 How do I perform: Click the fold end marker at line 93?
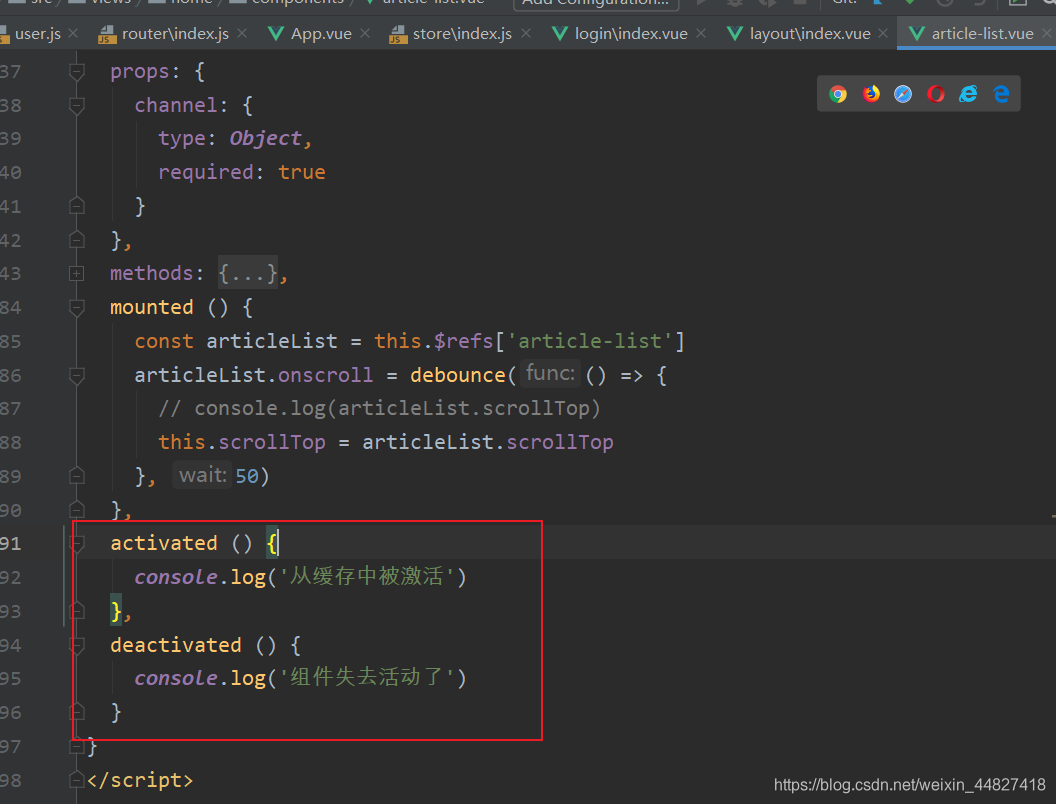click(77, 611)
